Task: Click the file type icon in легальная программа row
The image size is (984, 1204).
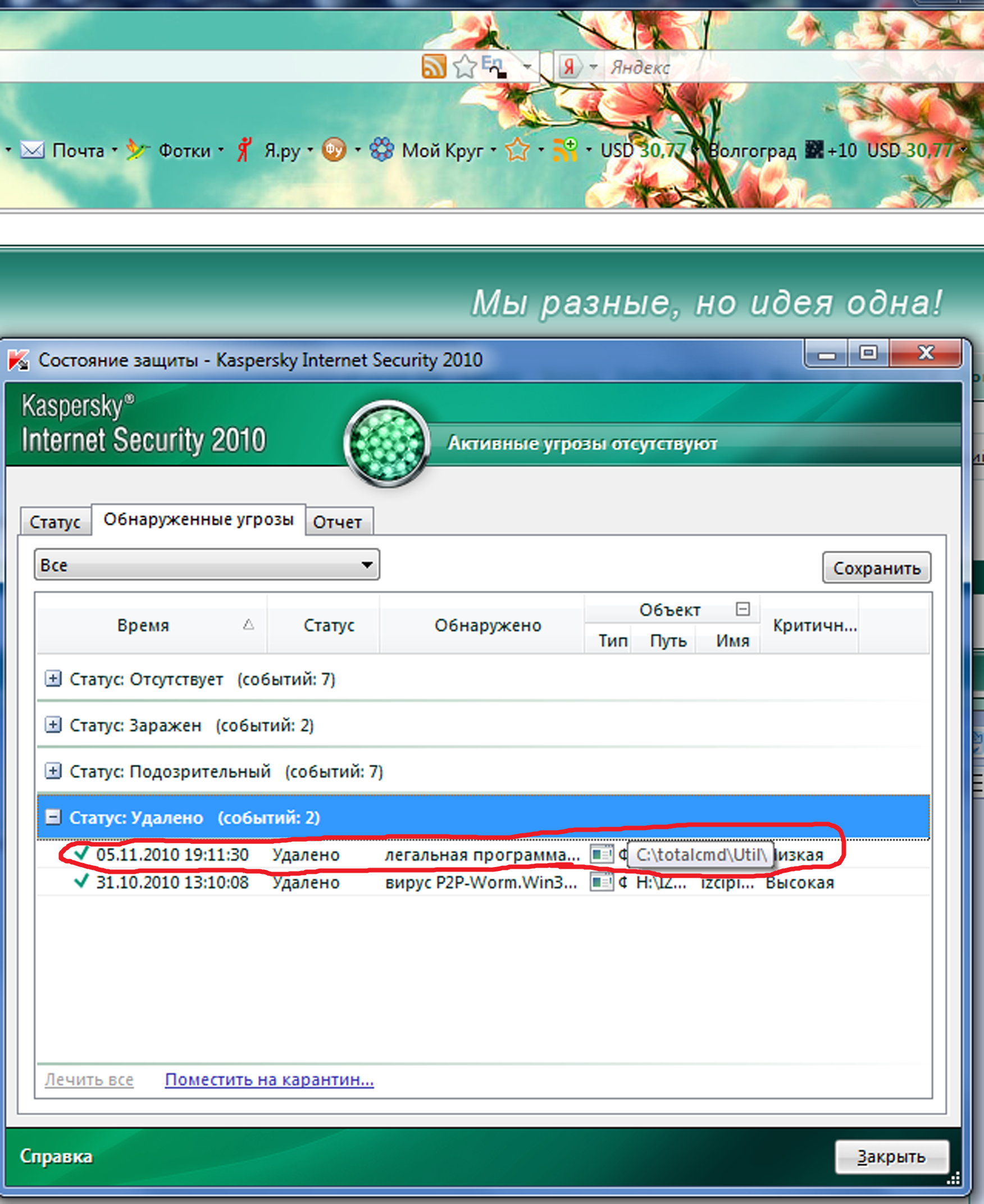Action: (602, 854)
